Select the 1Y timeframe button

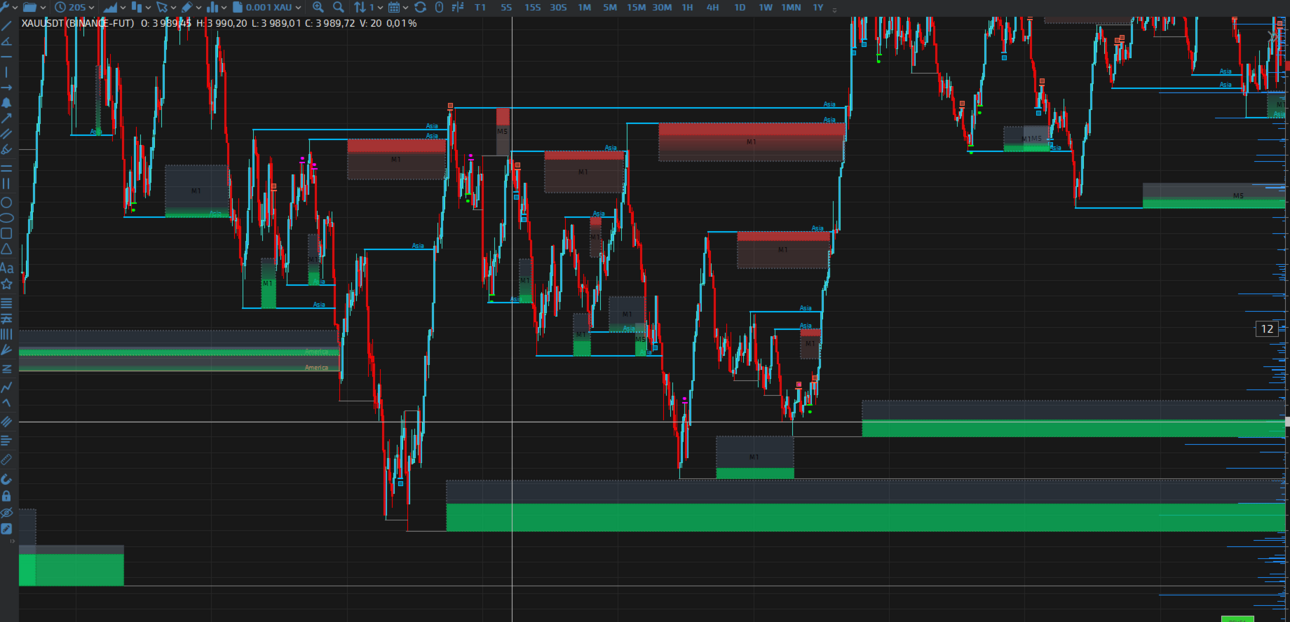pos(818,7)
